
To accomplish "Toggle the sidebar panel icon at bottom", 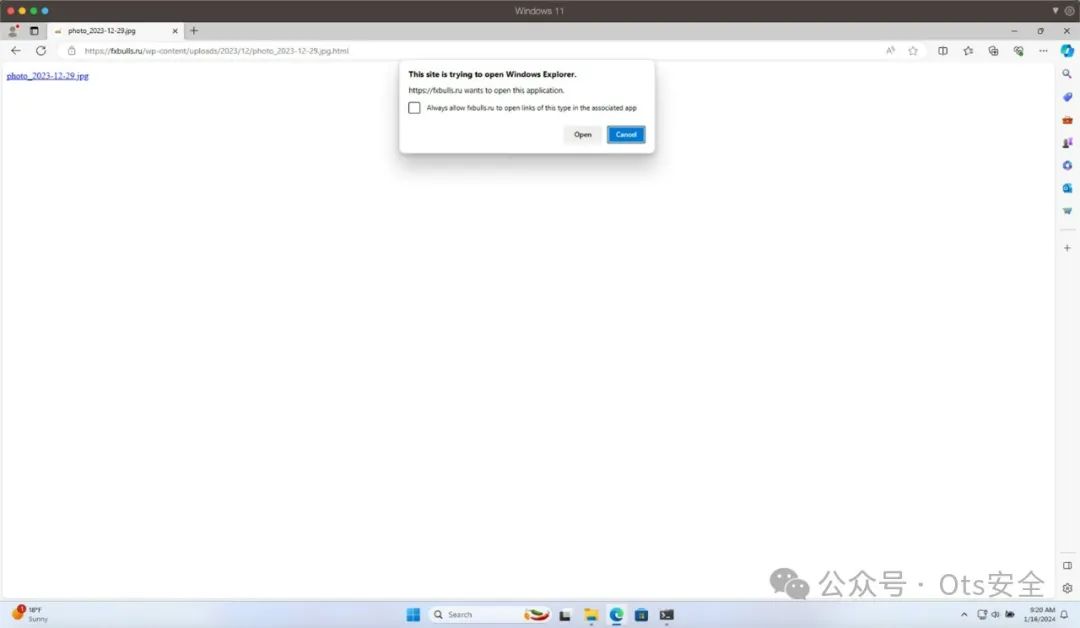I will pos(1067,565).
